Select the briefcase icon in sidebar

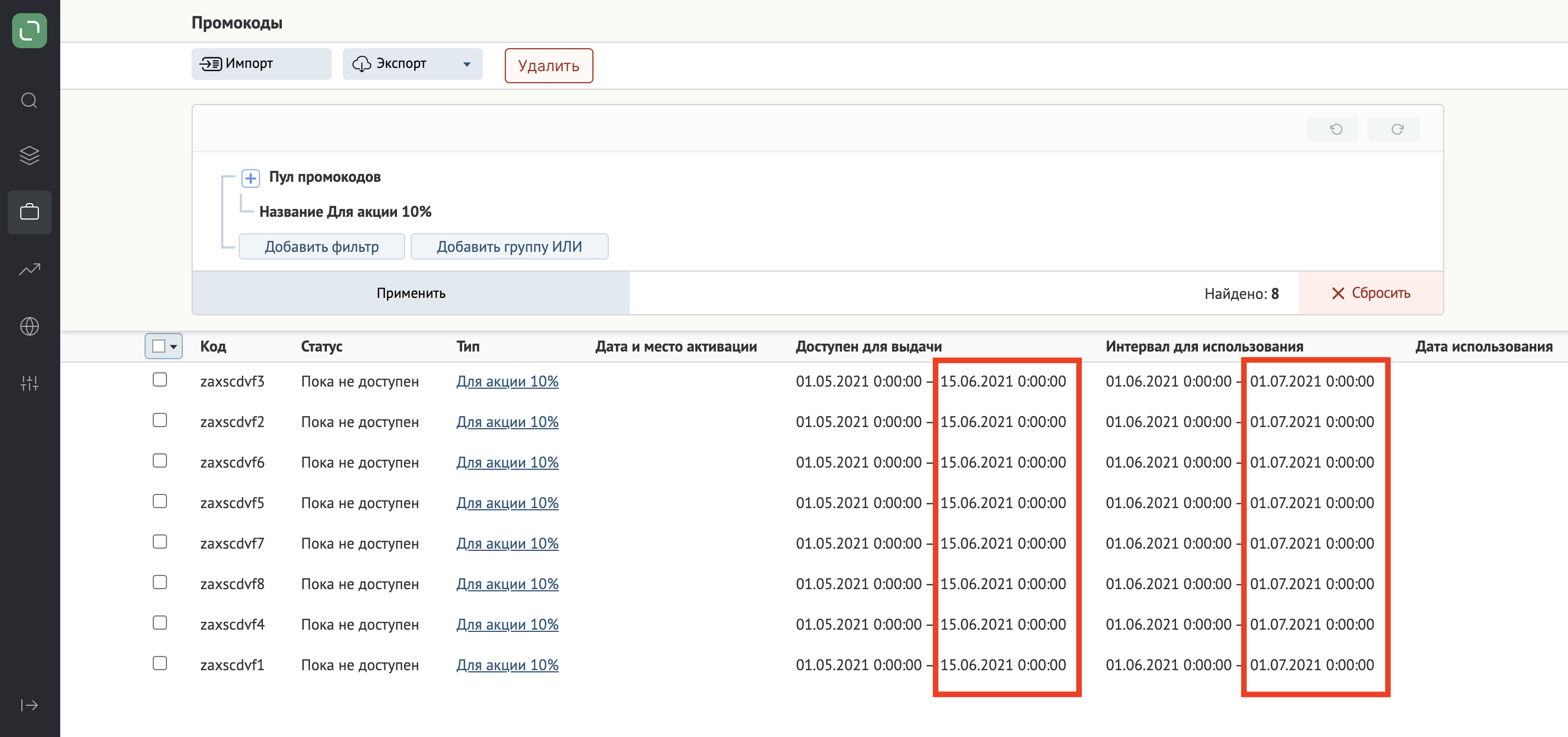(29, 212)
